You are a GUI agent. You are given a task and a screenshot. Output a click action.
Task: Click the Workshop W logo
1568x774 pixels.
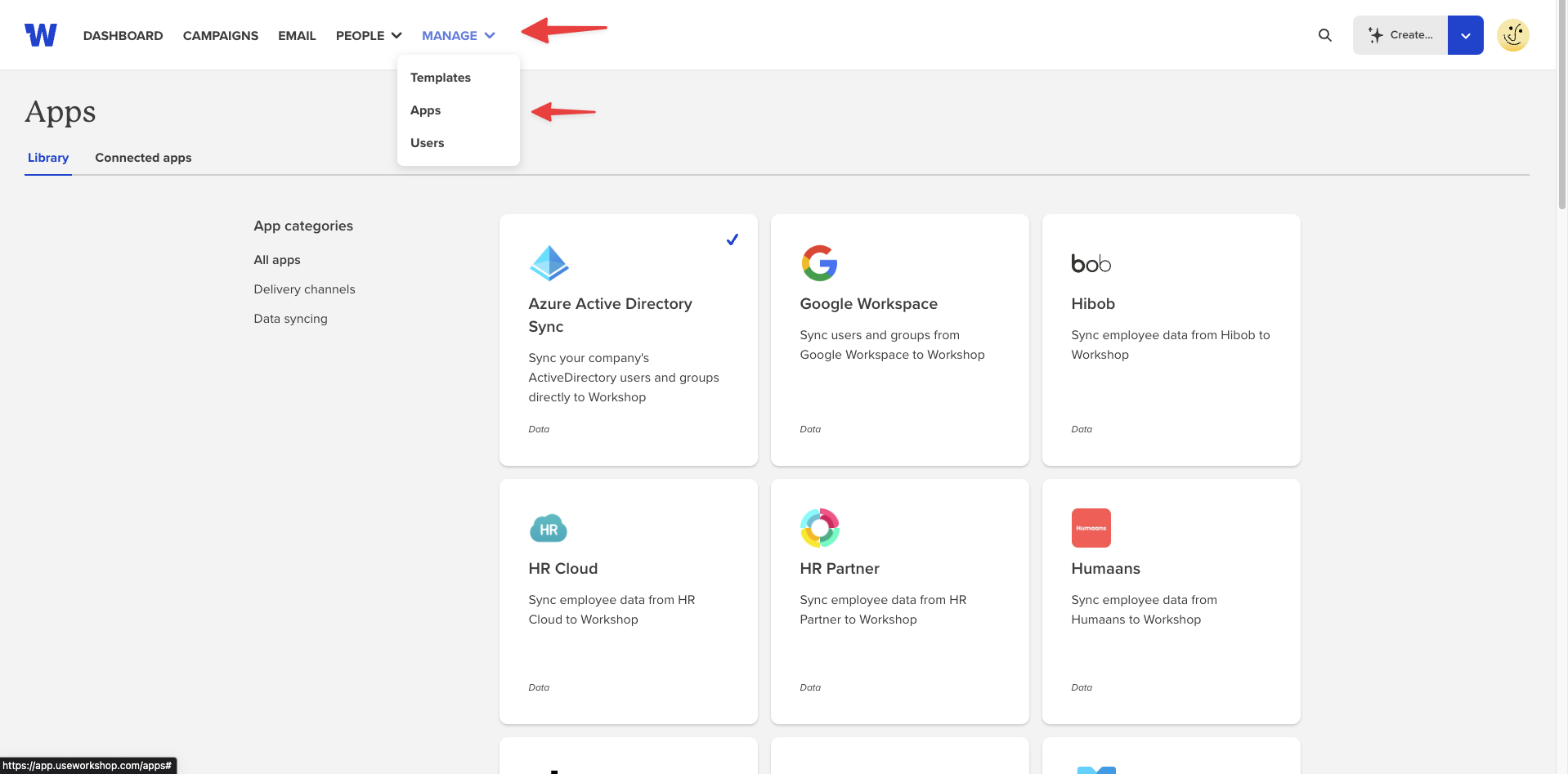41,35
